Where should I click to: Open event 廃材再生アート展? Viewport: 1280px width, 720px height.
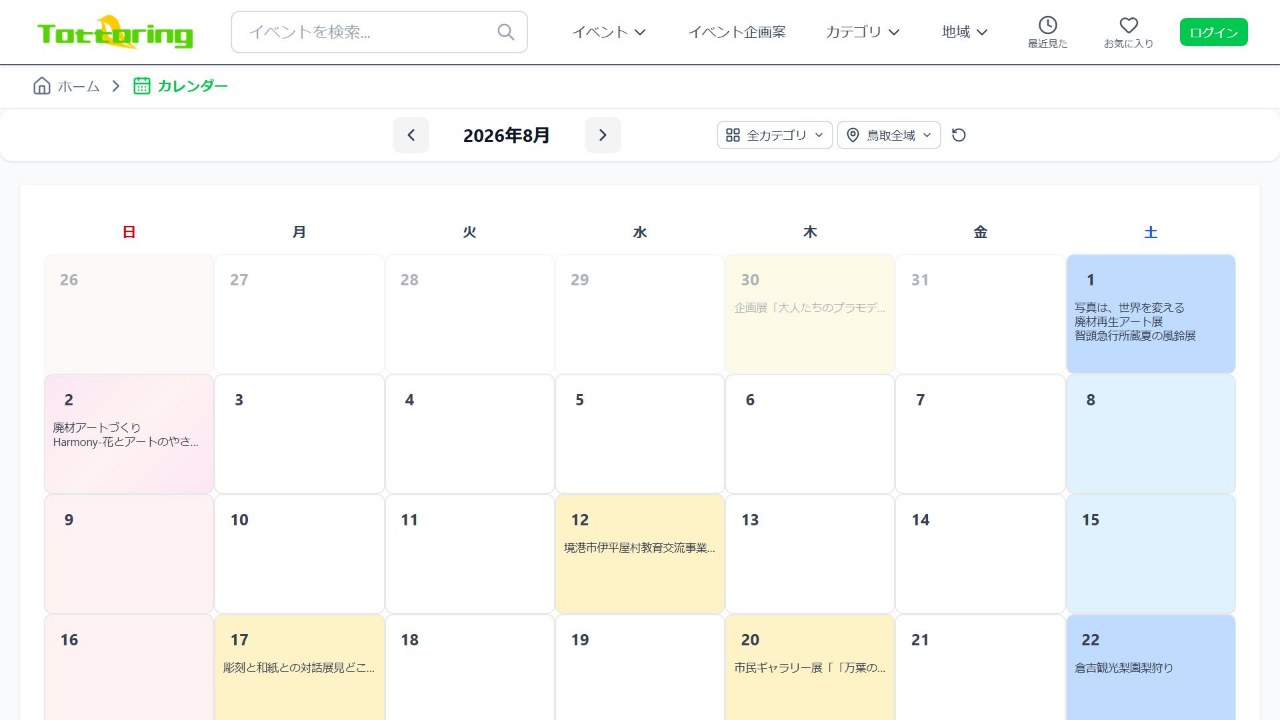(1118, 322)
